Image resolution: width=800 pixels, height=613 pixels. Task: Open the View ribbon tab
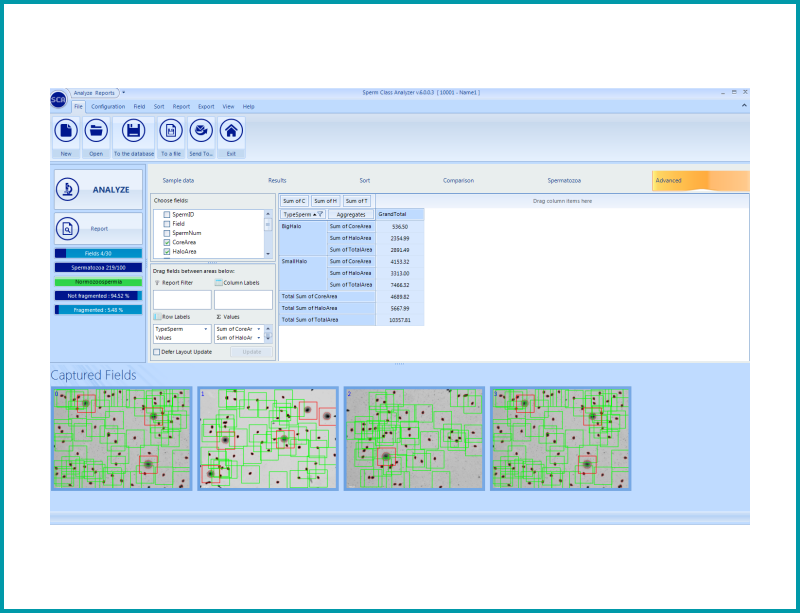coord(228,107)
